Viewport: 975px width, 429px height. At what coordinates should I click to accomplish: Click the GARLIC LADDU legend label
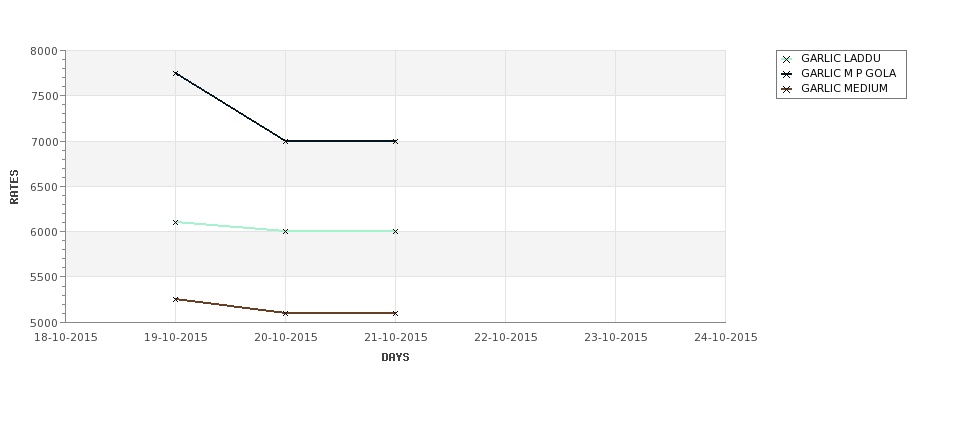(841, 58)
